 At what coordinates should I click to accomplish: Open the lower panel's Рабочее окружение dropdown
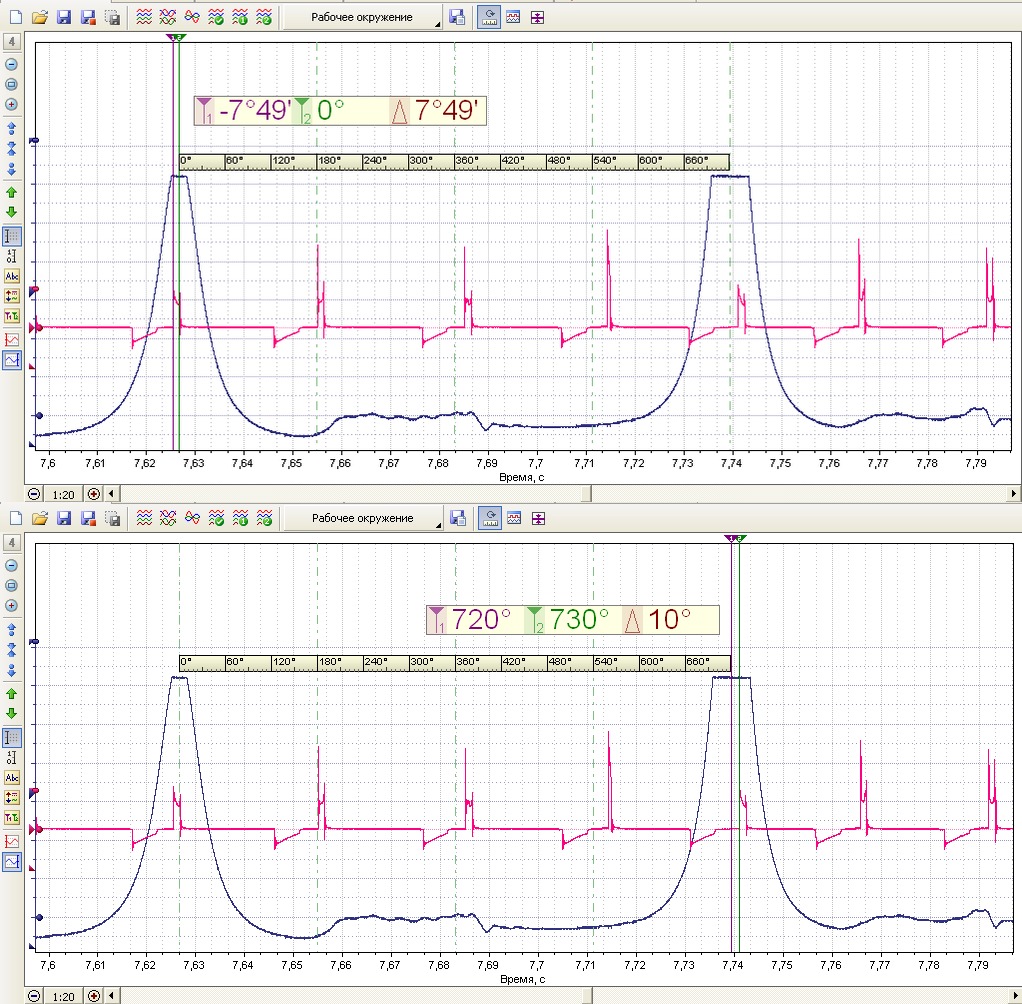[362, 519]
